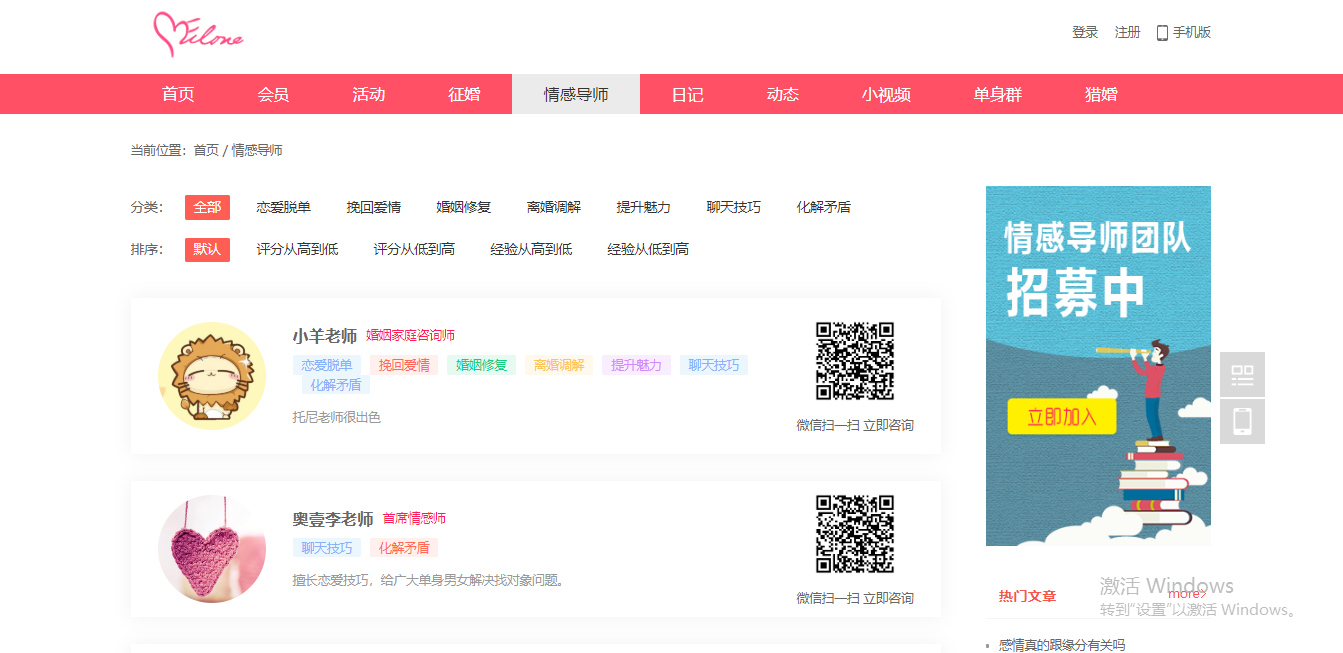The width and height of the screenshot is (1343, 653).
Task: Open 小羊老师's lion avatar
Action: click(212, 376)
